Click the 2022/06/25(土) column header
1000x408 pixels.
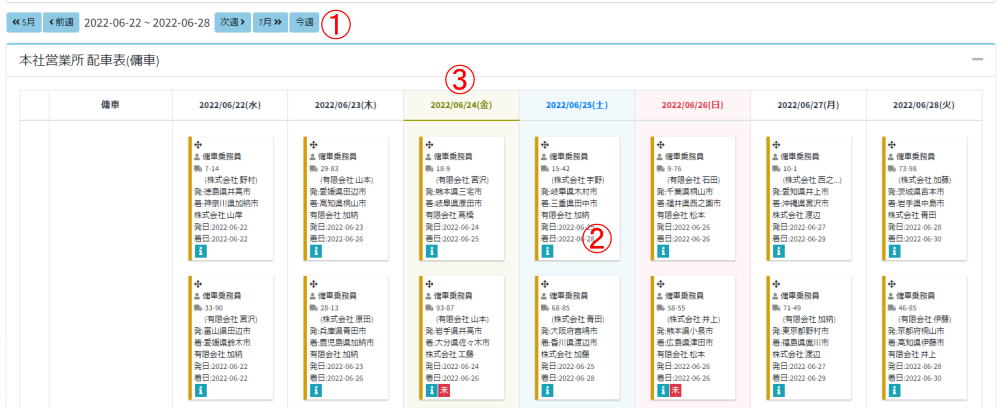tap(577, 103)
